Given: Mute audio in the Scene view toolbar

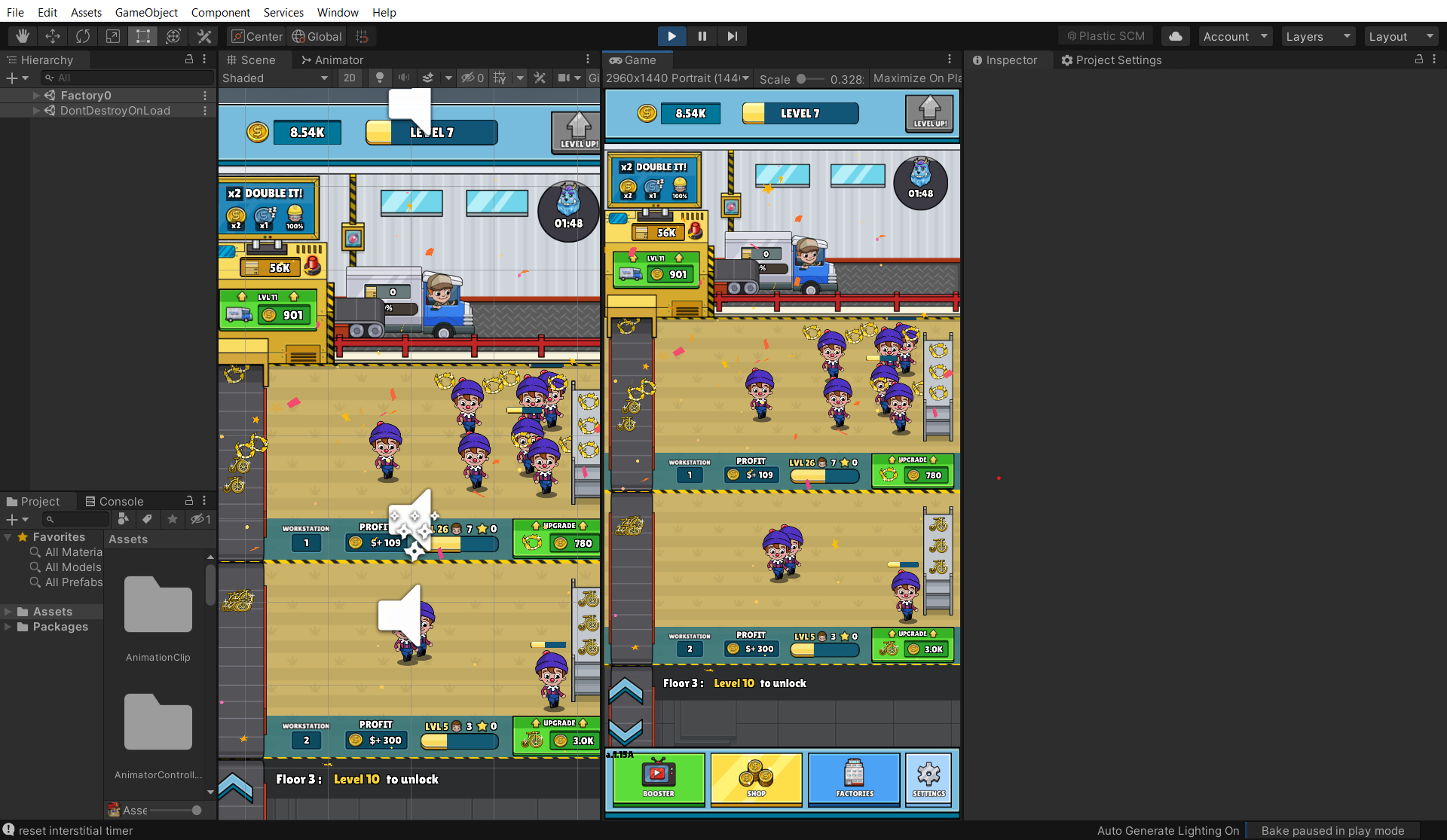Looking at the screenshot, I should click(x=404, y=78).
